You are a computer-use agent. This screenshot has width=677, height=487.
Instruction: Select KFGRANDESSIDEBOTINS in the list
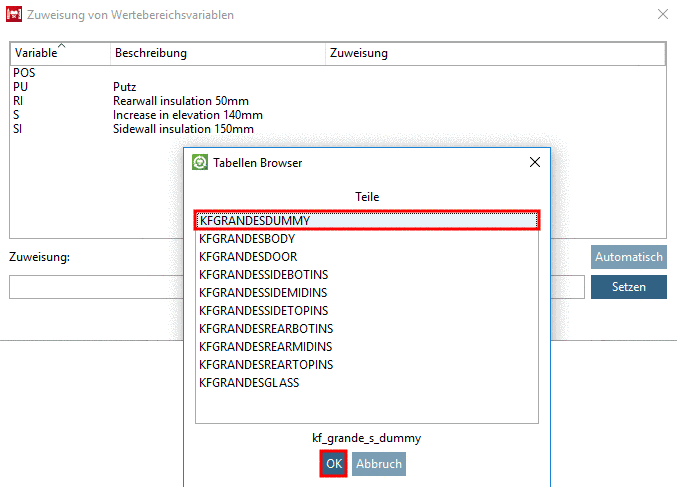[x=367, y=275]
